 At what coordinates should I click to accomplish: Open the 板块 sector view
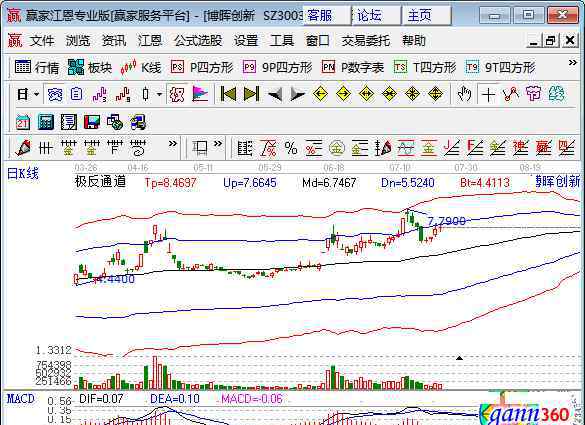[90, 68]
